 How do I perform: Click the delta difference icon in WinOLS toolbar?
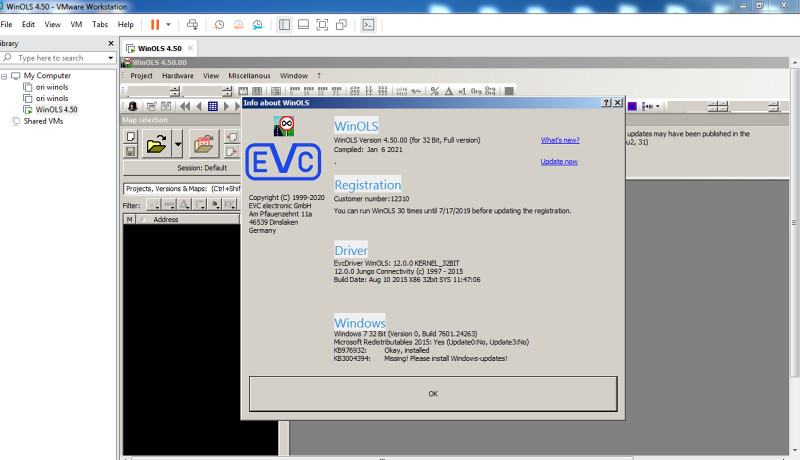click(448, 91)
